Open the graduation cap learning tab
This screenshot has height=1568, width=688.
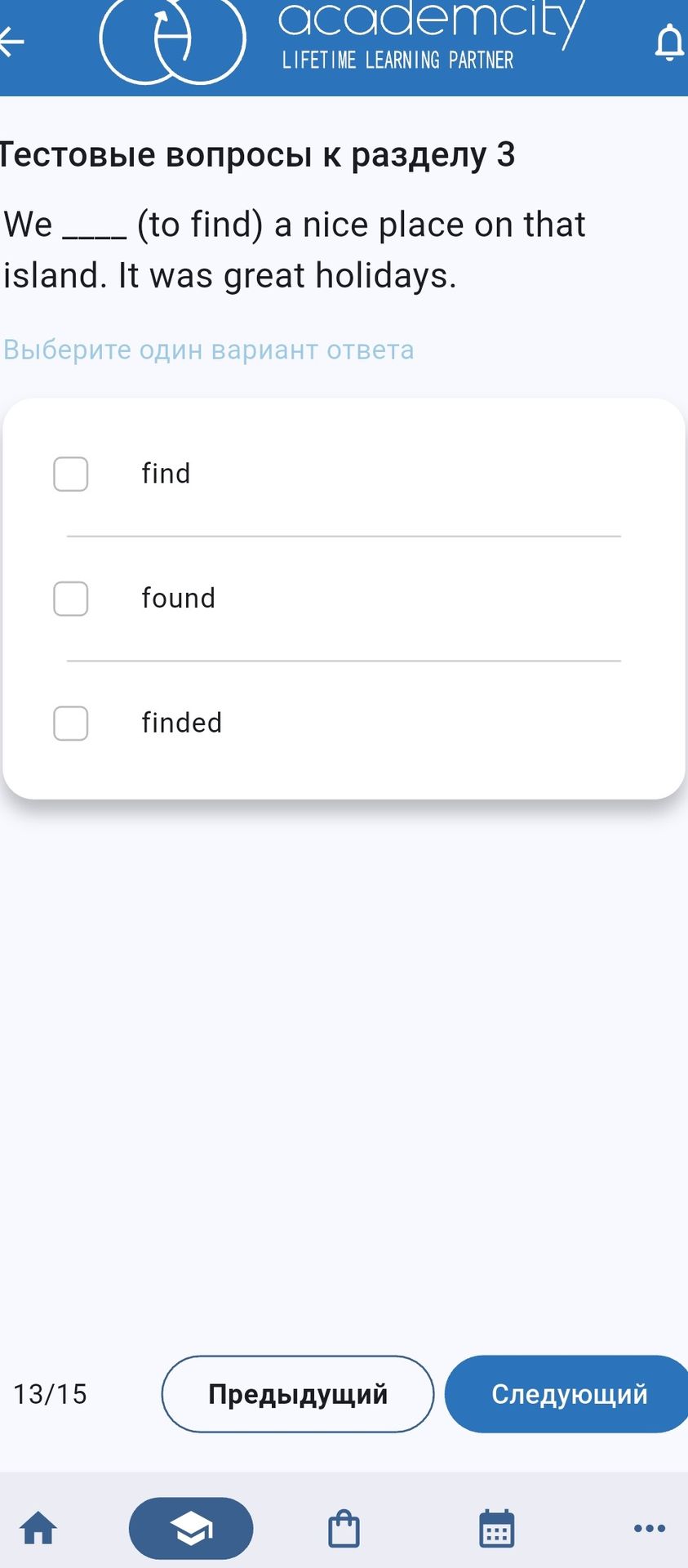[x=191, y=1528]
